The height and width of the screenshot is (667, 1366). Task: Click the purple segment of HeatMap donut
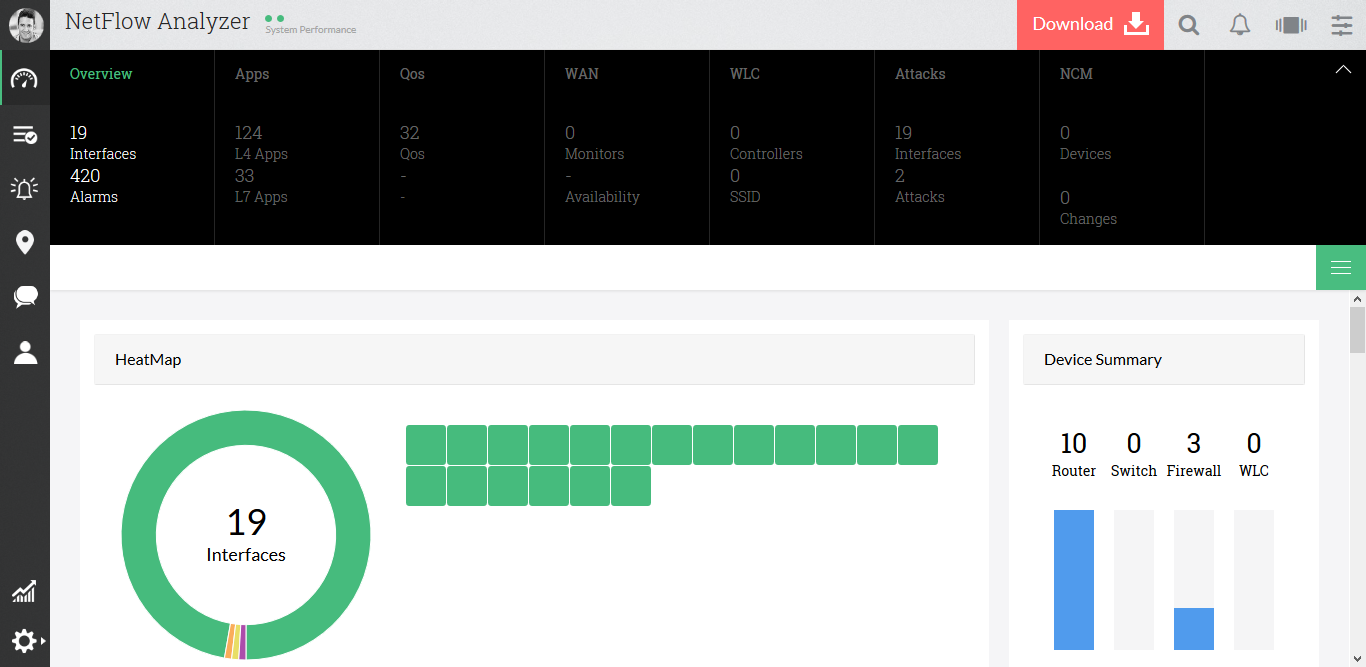click(x=243, y=642)
